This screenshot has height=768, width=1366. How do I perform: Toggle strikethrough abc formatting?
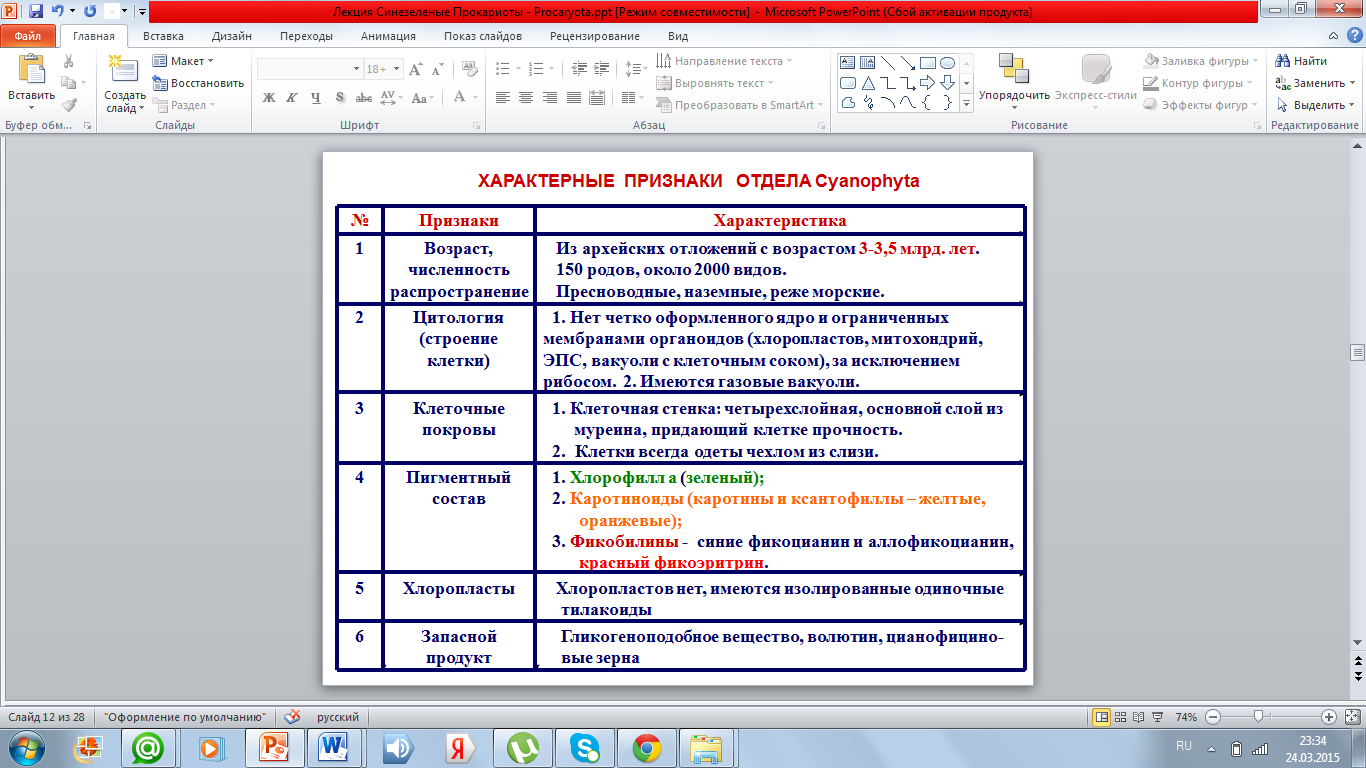[x=364, y=97]
